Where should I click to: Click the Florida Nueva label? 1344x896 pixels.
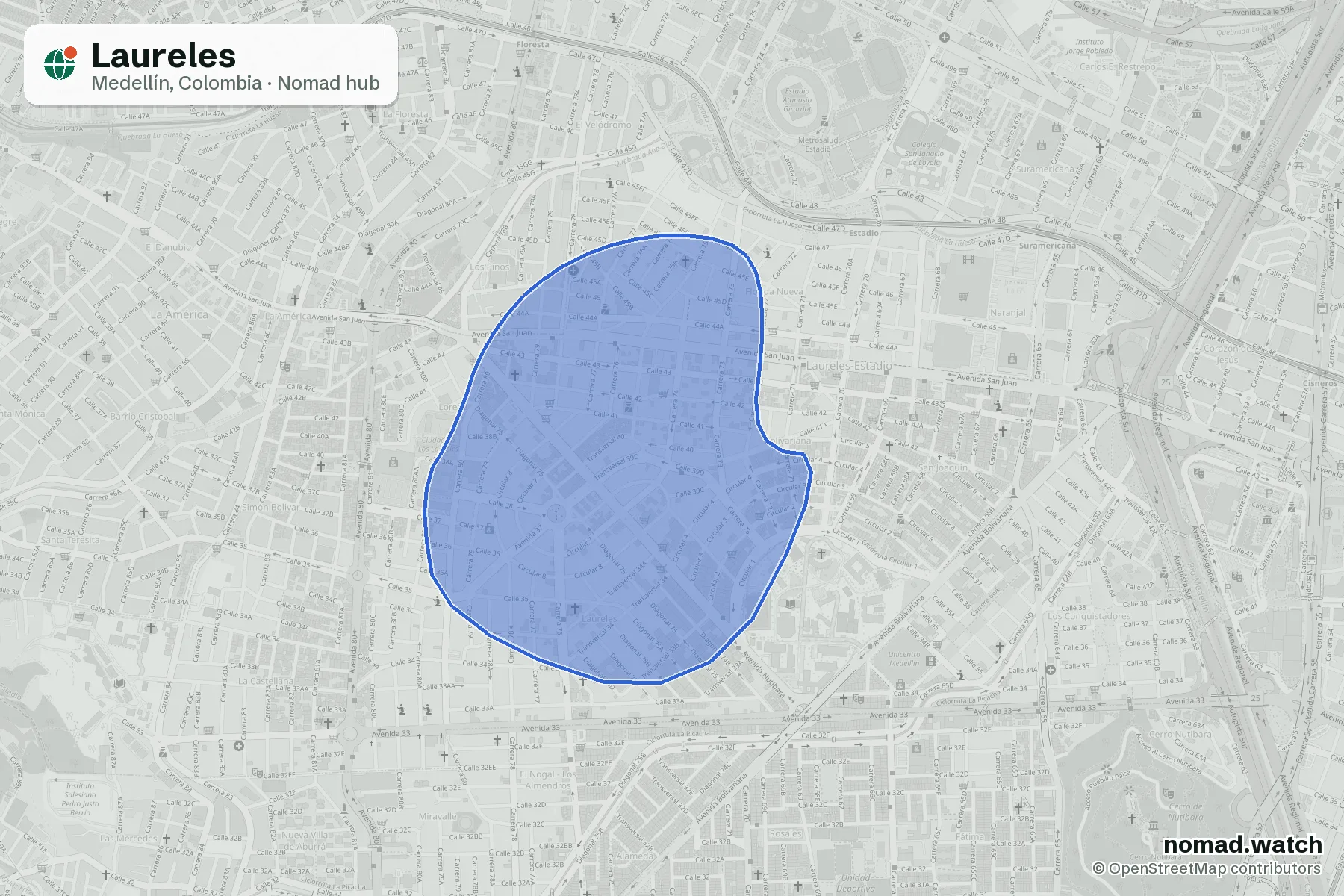[x=774, y=292]
